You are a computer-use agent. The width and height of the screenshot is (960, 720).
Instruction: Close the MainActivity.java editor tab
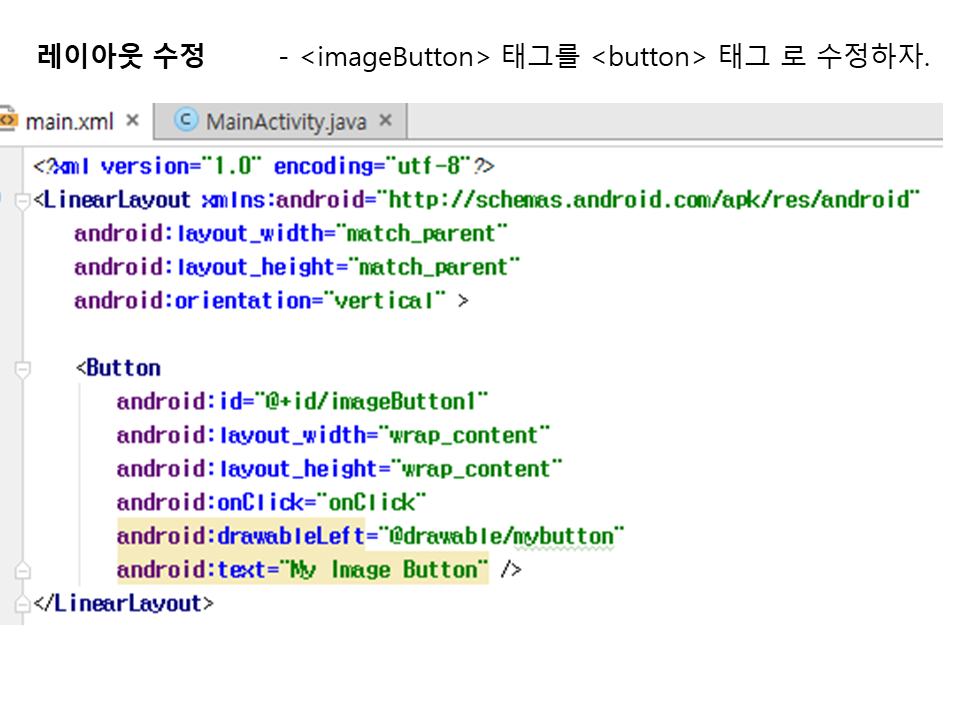click(x=386, y=122)
